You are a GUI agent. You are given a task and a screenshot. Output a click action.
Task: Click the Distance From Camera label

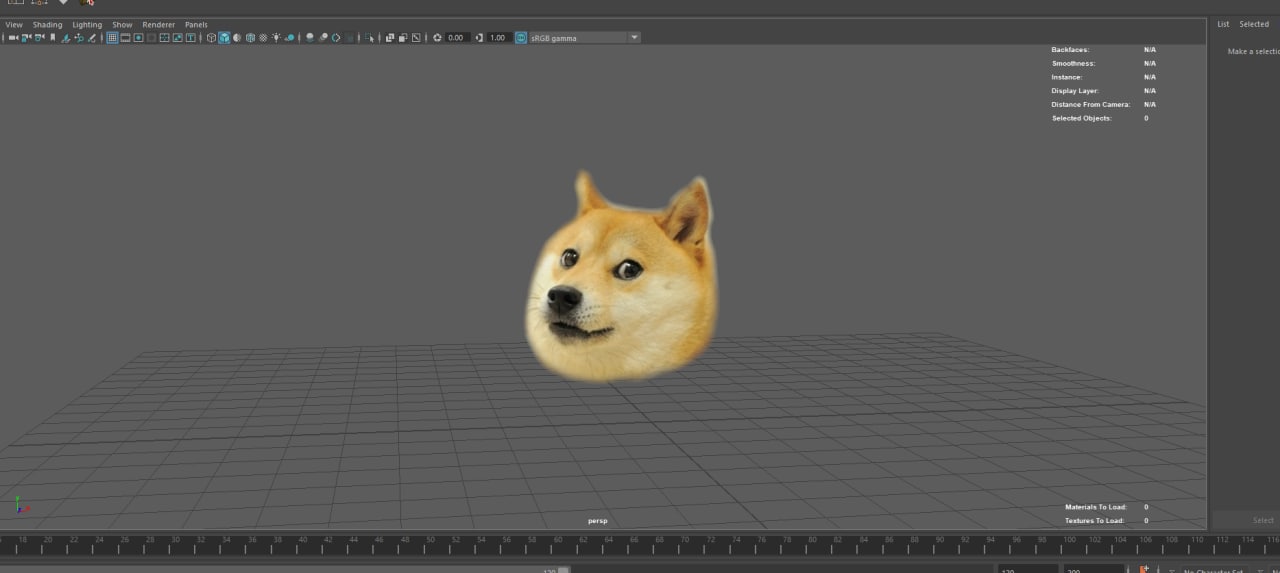pos(1091,104)
